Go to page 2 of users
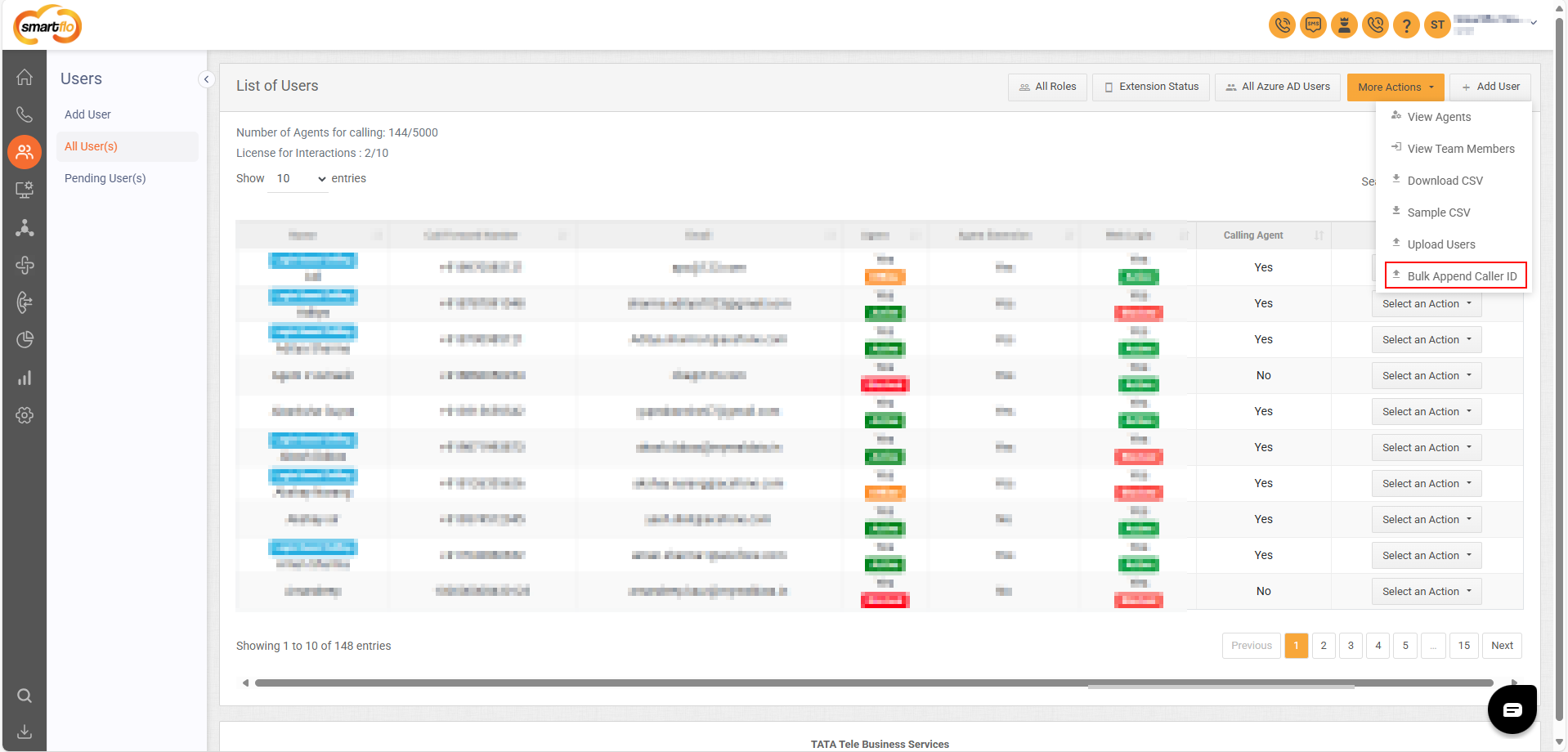Image resolution: width=1568 pixels, height=752 pixels. (1324, 646)
